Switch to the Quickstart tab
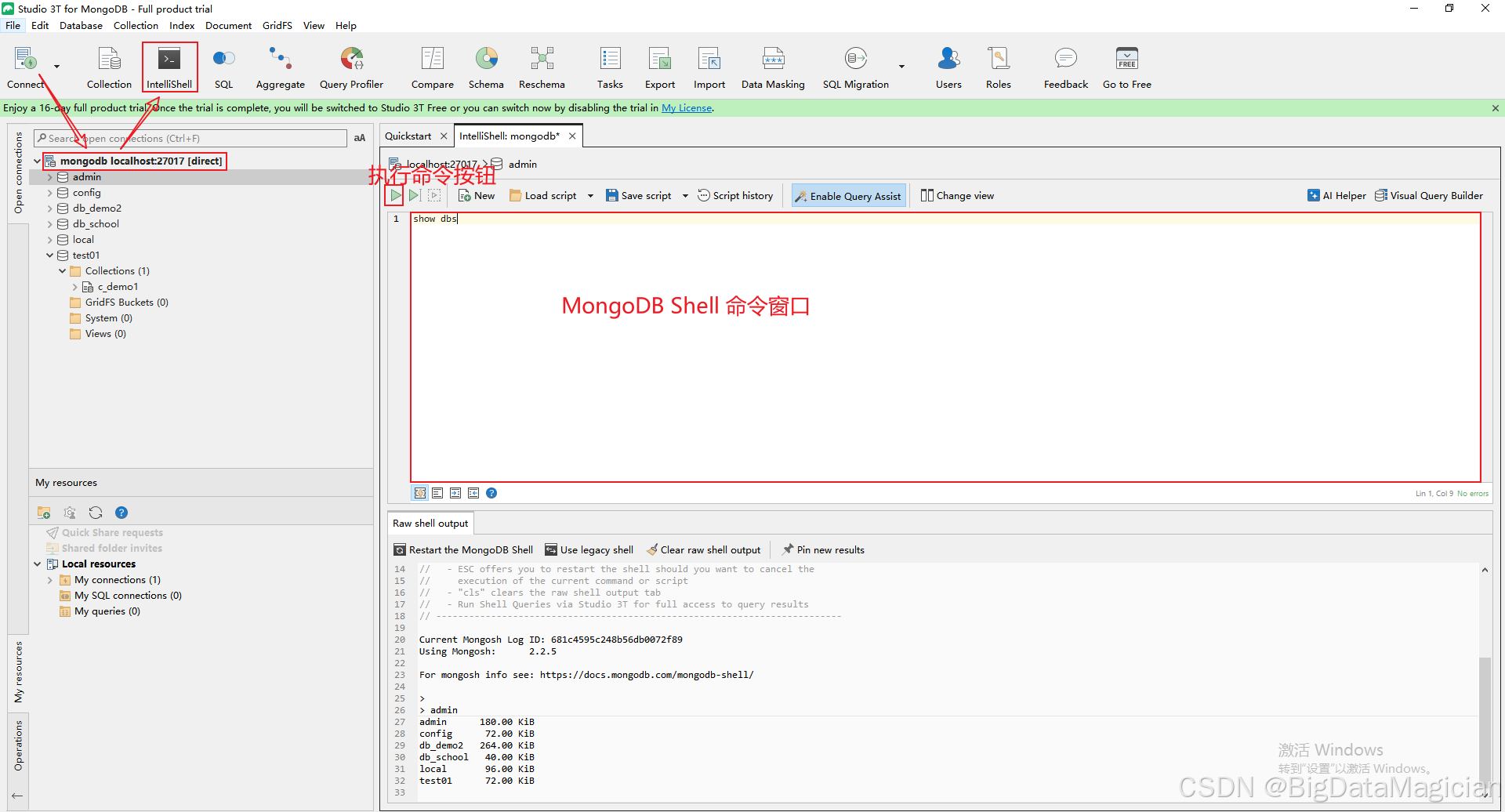1505x812 pixels. 408,136
